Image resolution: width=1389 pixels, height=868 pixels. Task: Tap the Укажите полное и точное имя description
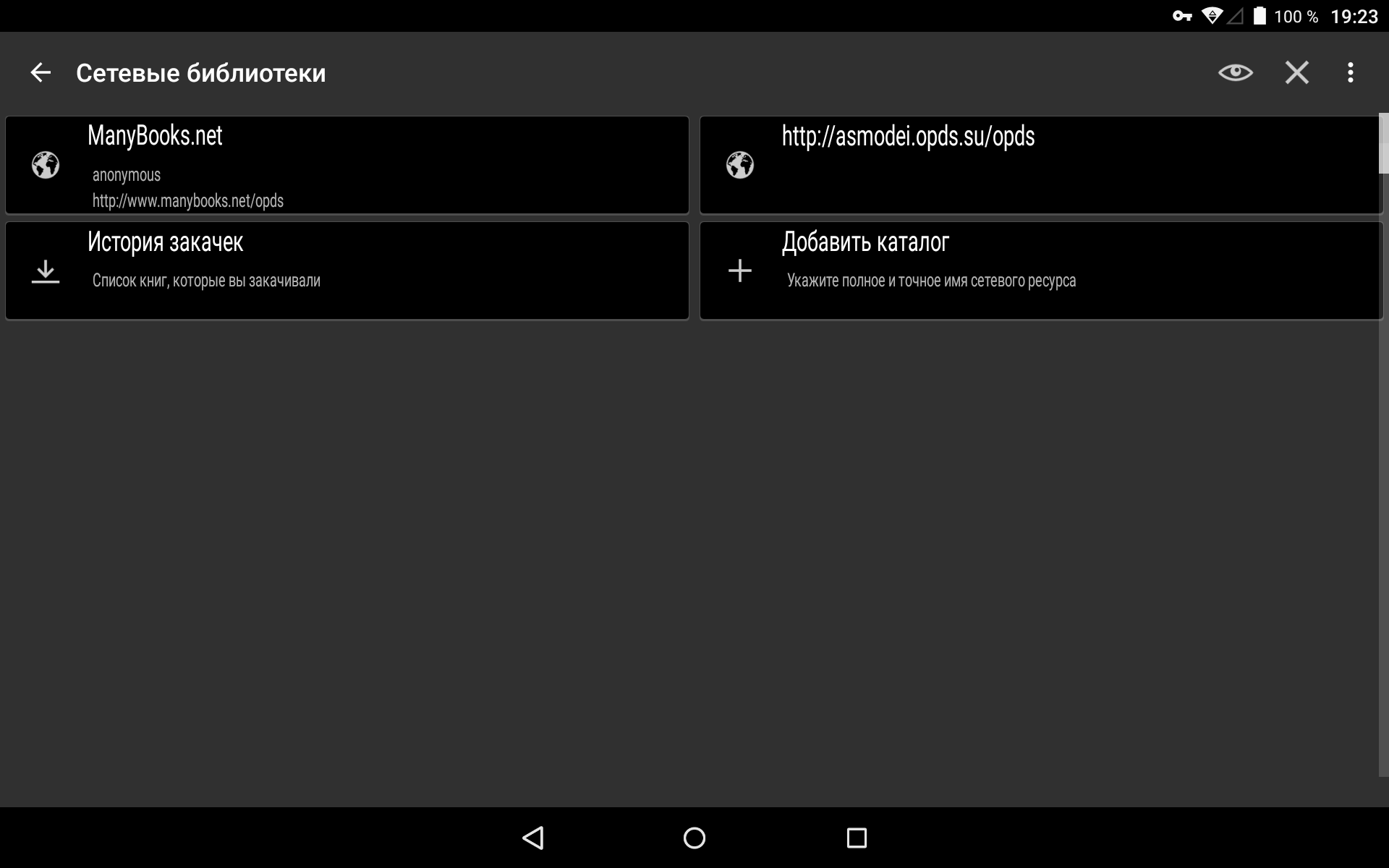click(931, 281)
